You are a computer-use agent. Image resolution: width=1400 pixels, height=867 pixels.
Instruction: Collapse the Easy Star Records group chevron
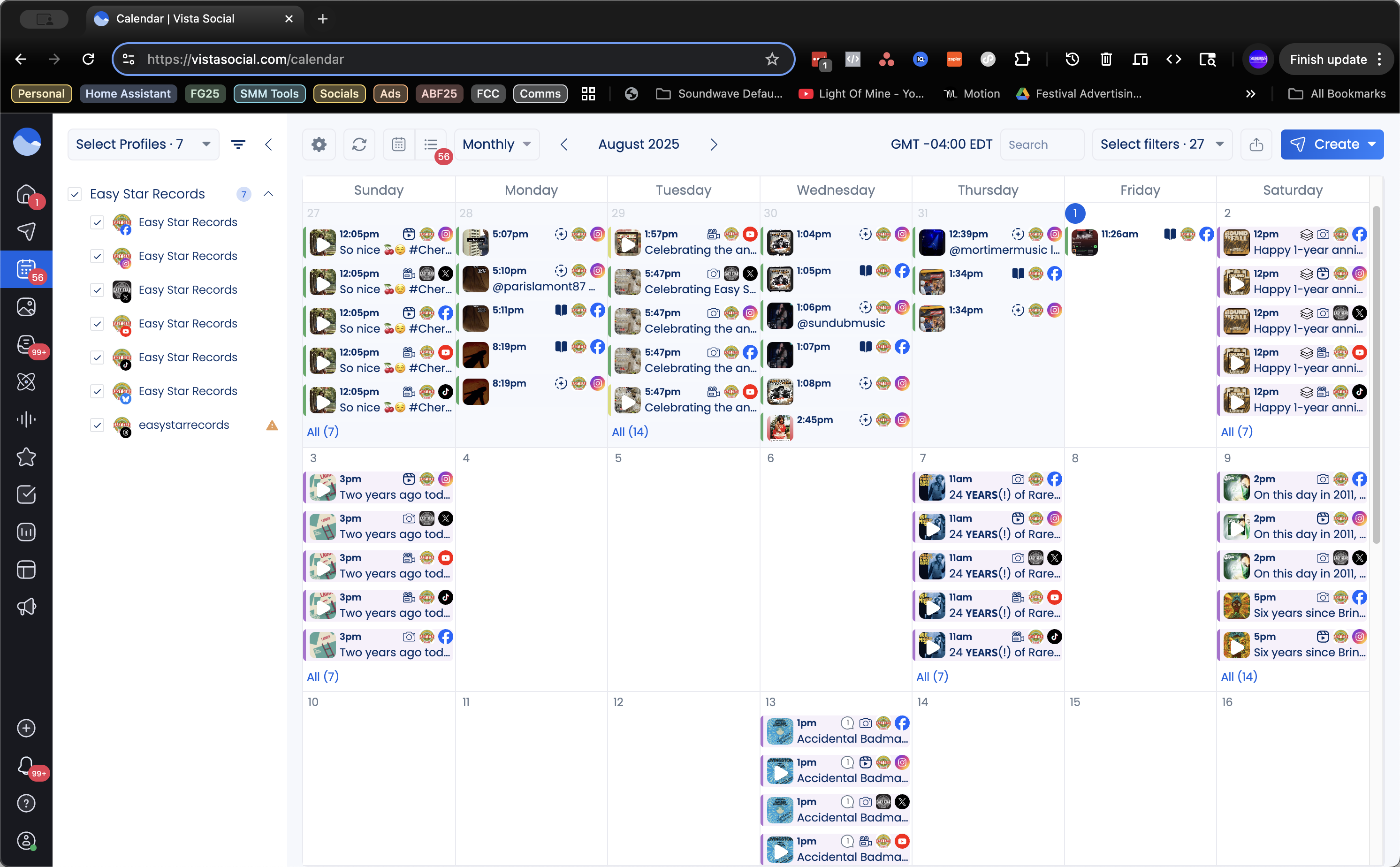point(268,194)
